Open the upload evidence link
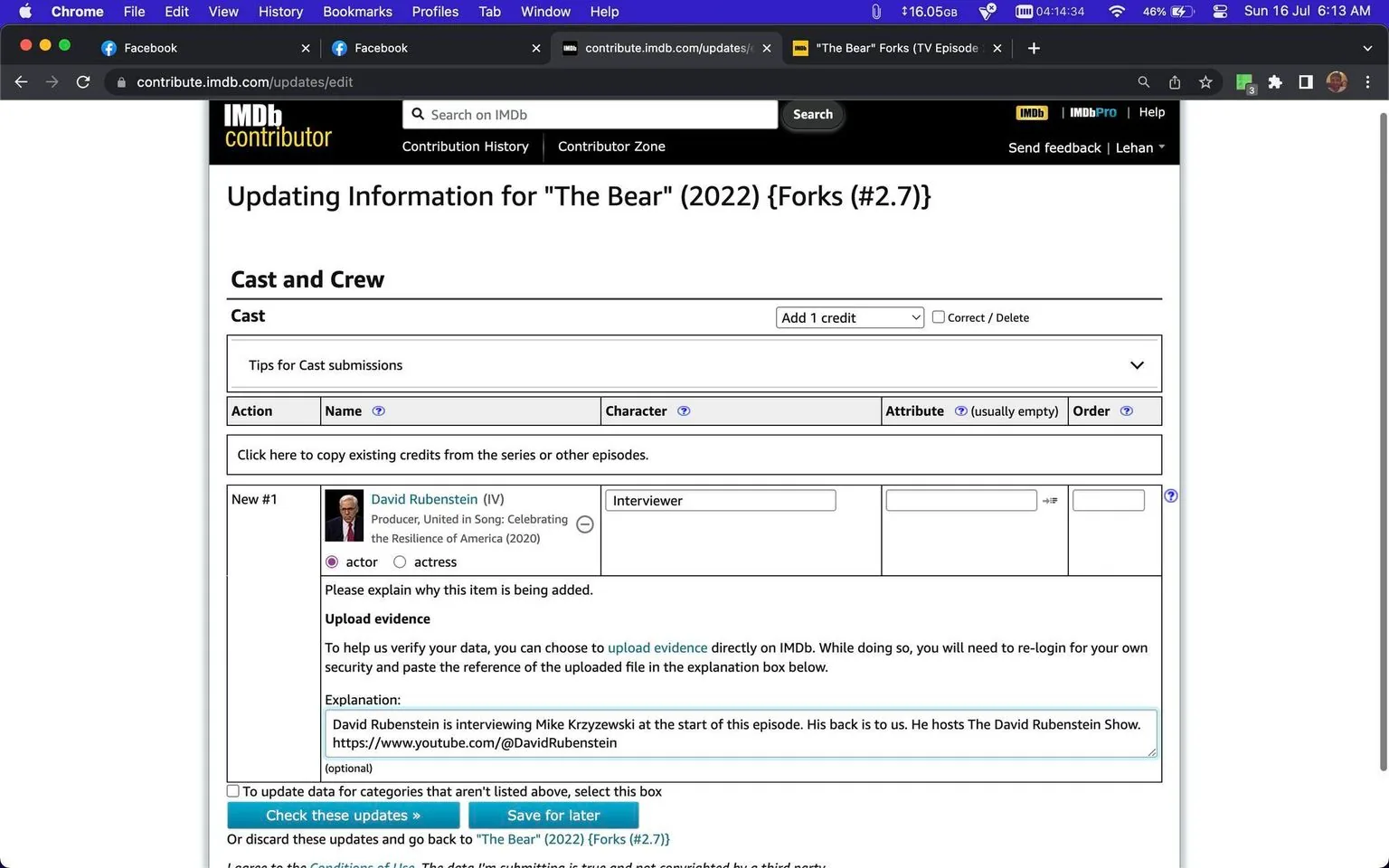Viewport: 1389px width, 868px height. pyautogui.click(x=657, y=647)
